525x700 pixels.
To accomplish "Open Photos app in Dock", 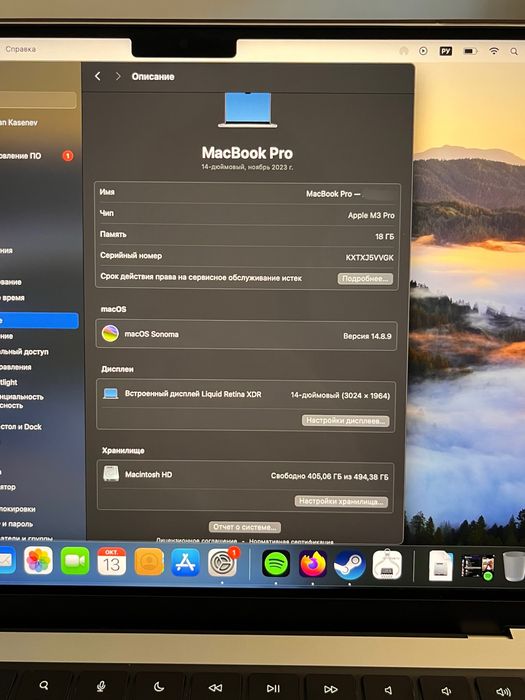I will click(x=38, y=561).
